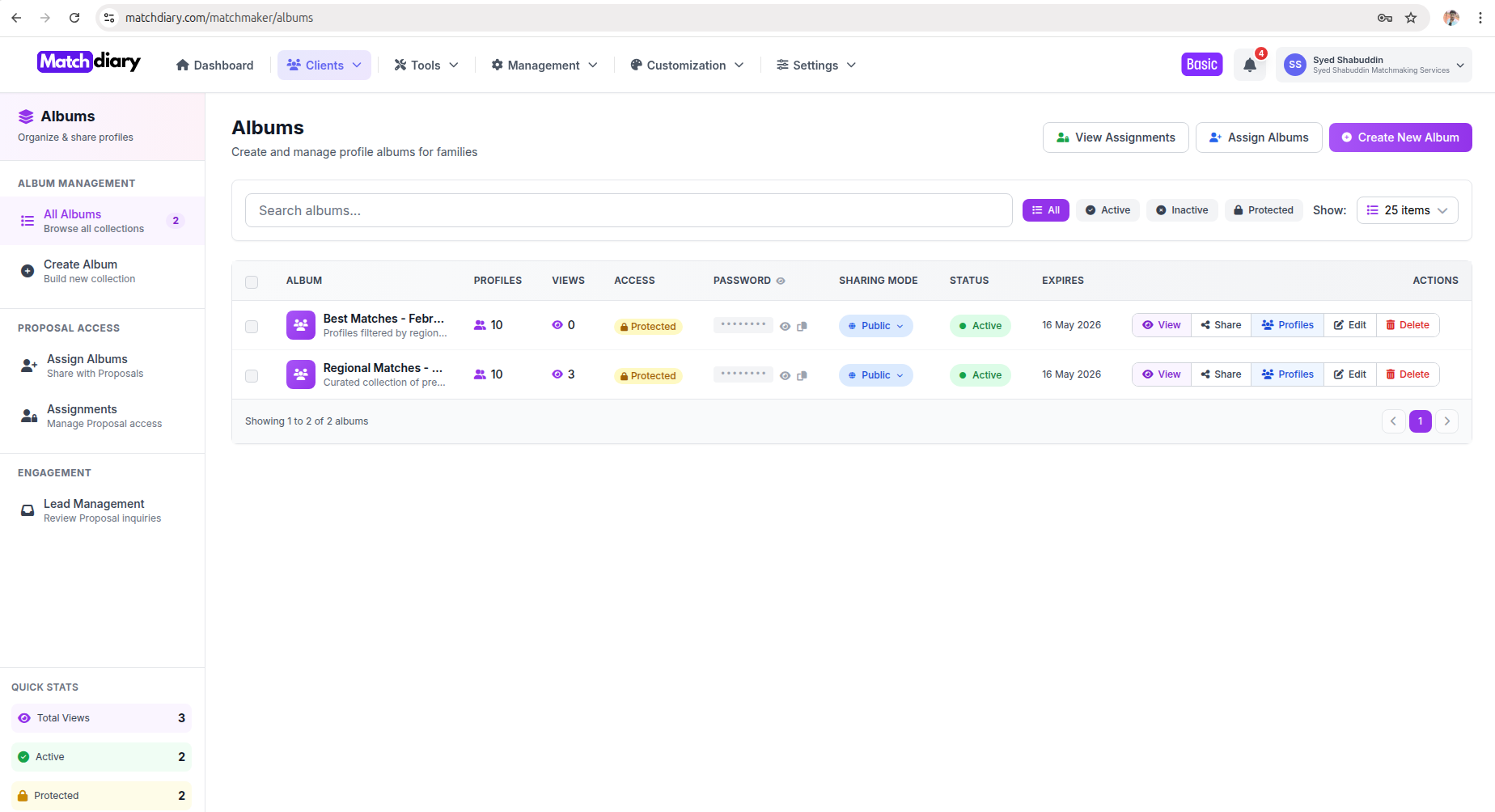Copy password for Regional Matches album
This screenshot has height=812, width=1495.
(802, 376)
